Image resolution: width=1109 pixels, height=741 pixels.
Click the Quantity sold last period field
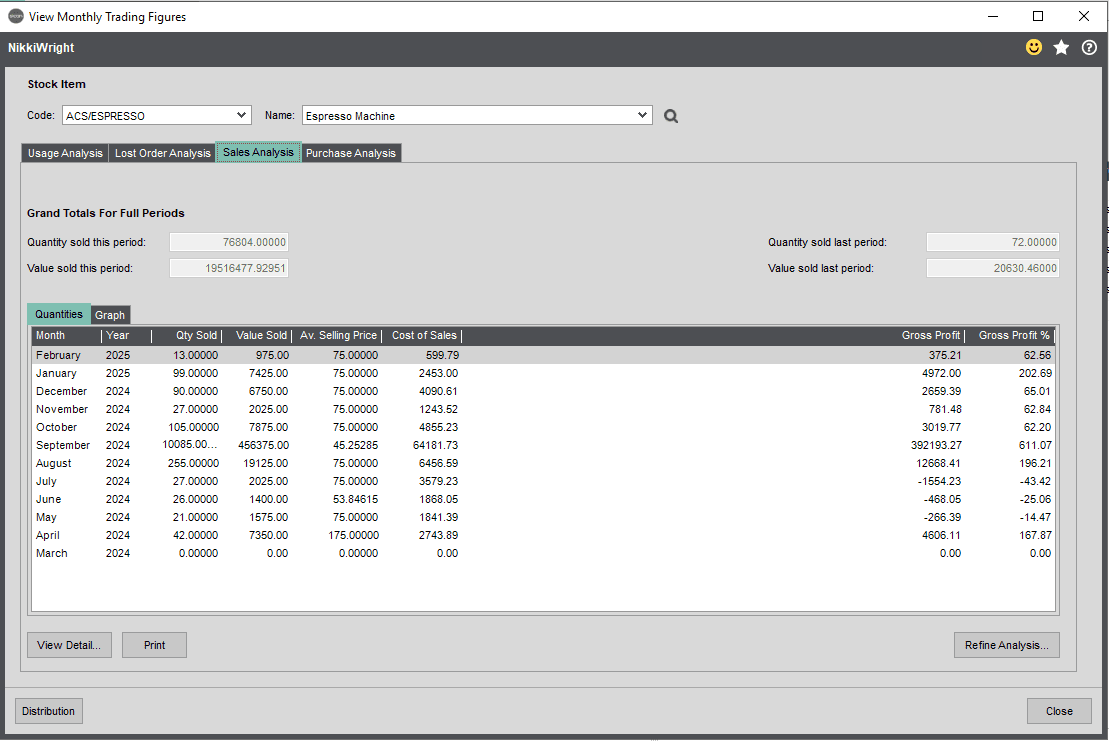pyautogui.click(x=993, y=243)
